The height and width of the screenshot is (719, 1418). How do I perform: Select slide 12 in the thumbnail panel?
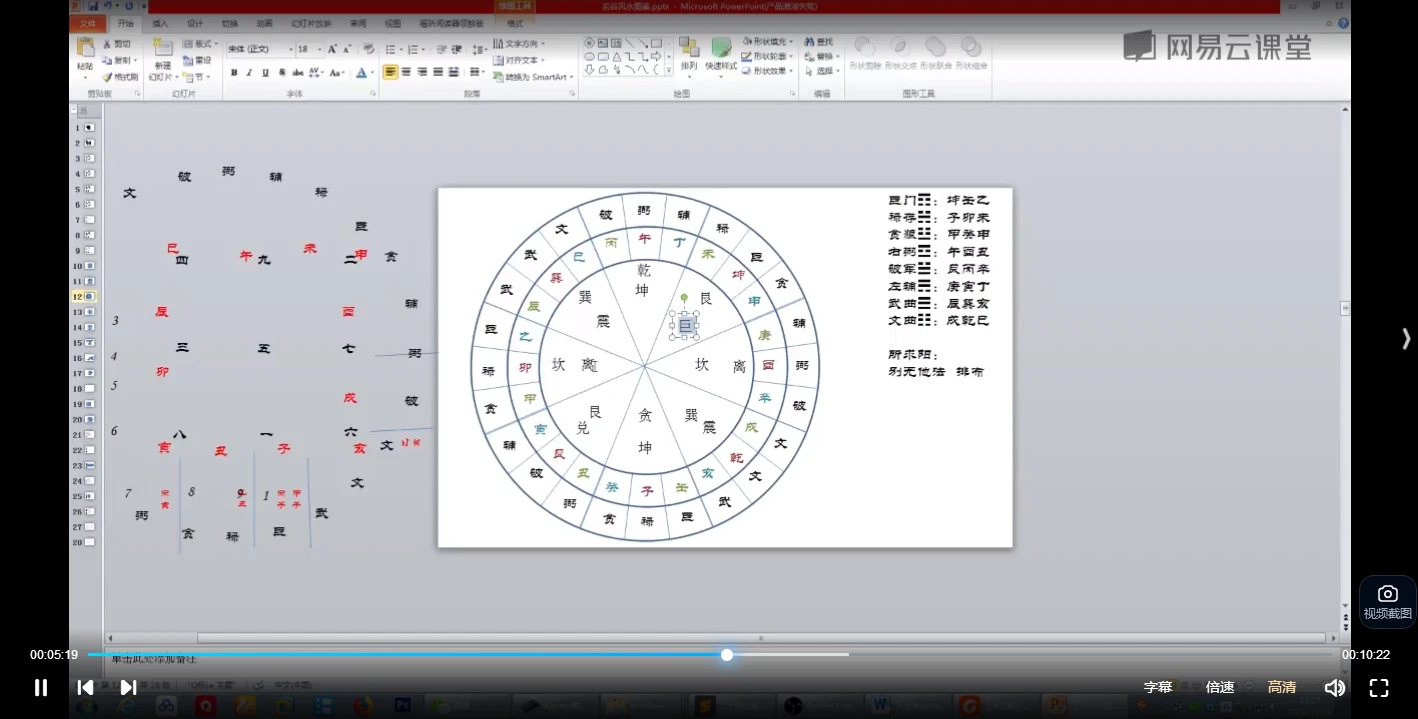pos(86,296)
